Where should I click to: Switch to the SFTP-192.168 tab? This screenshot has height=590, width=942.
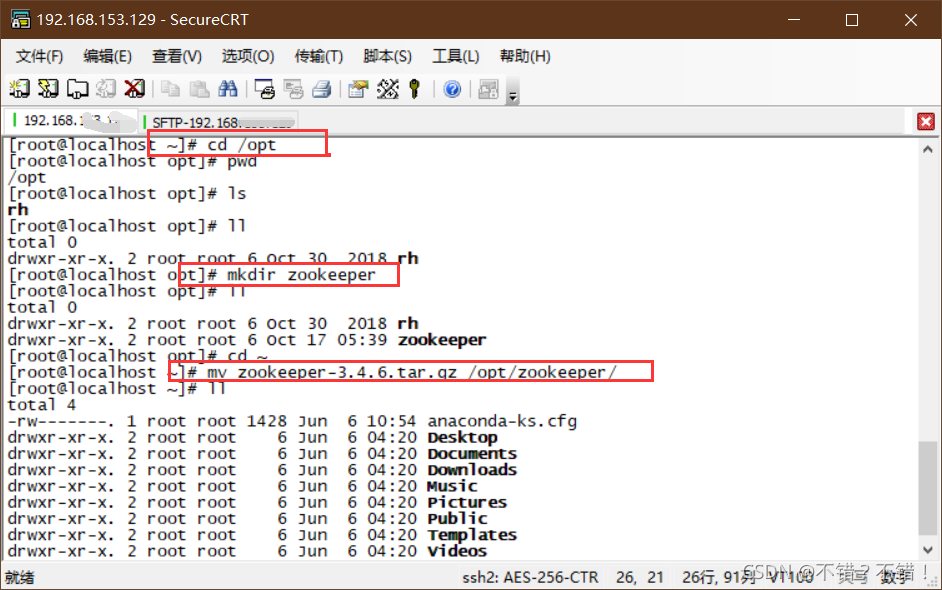pyautogui.click(x=219, y=122)
